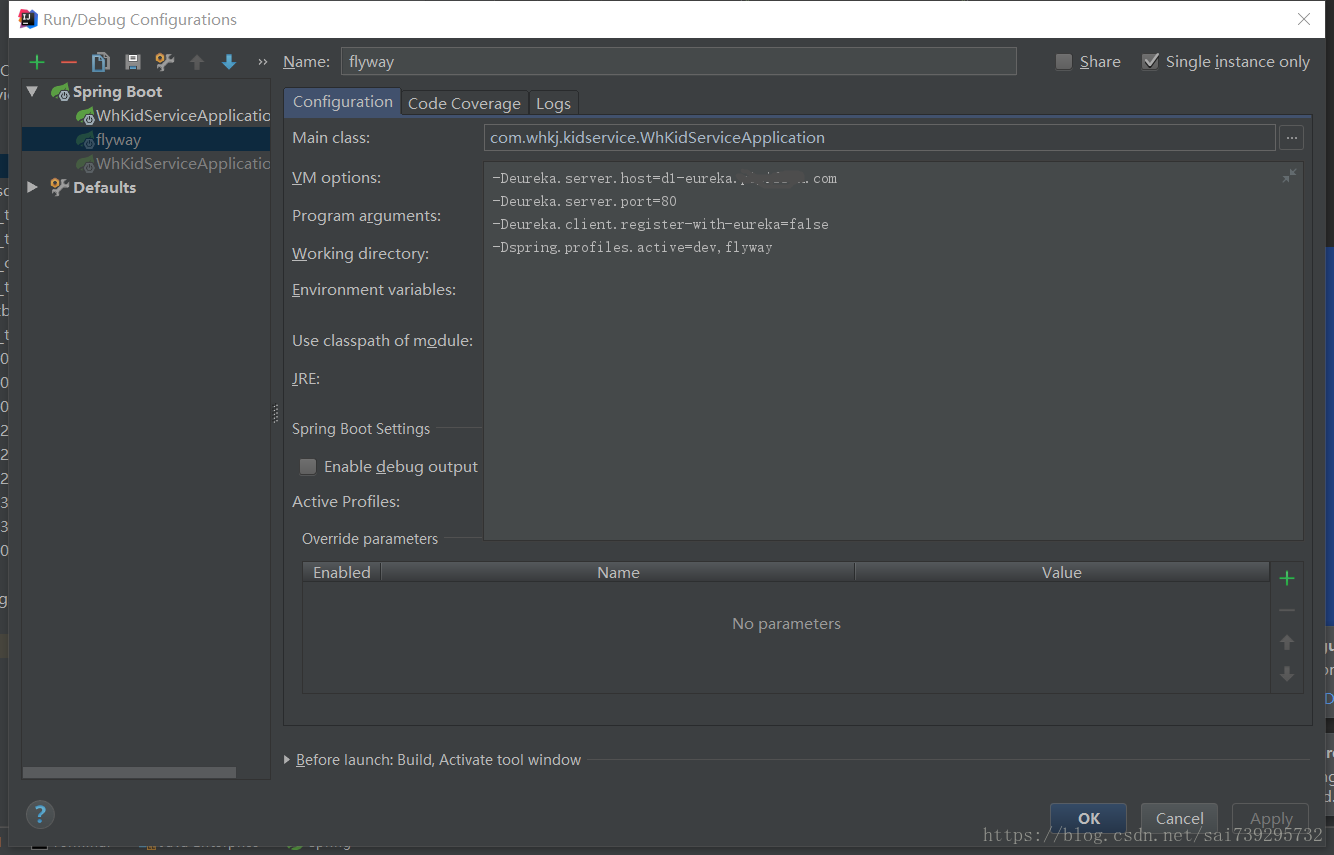The image size is (1334, 855).
Task: Click the Working directory label
Action: 360,253
